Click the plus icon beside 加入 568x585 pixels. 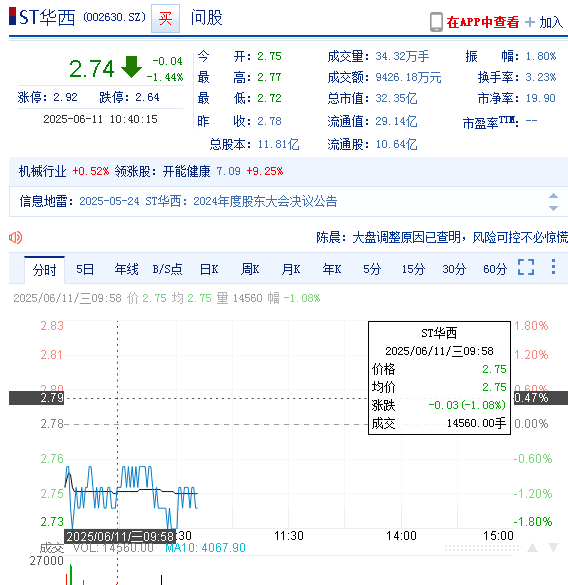tap(530, 22)
